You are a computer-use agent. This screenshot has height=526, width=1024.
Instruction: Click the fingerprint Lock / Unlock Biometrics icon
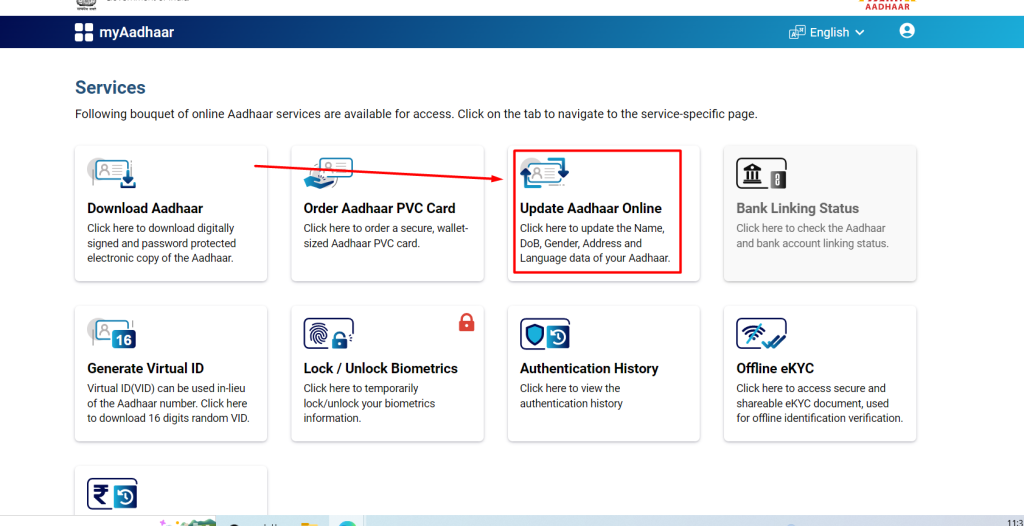coord(328,333)
